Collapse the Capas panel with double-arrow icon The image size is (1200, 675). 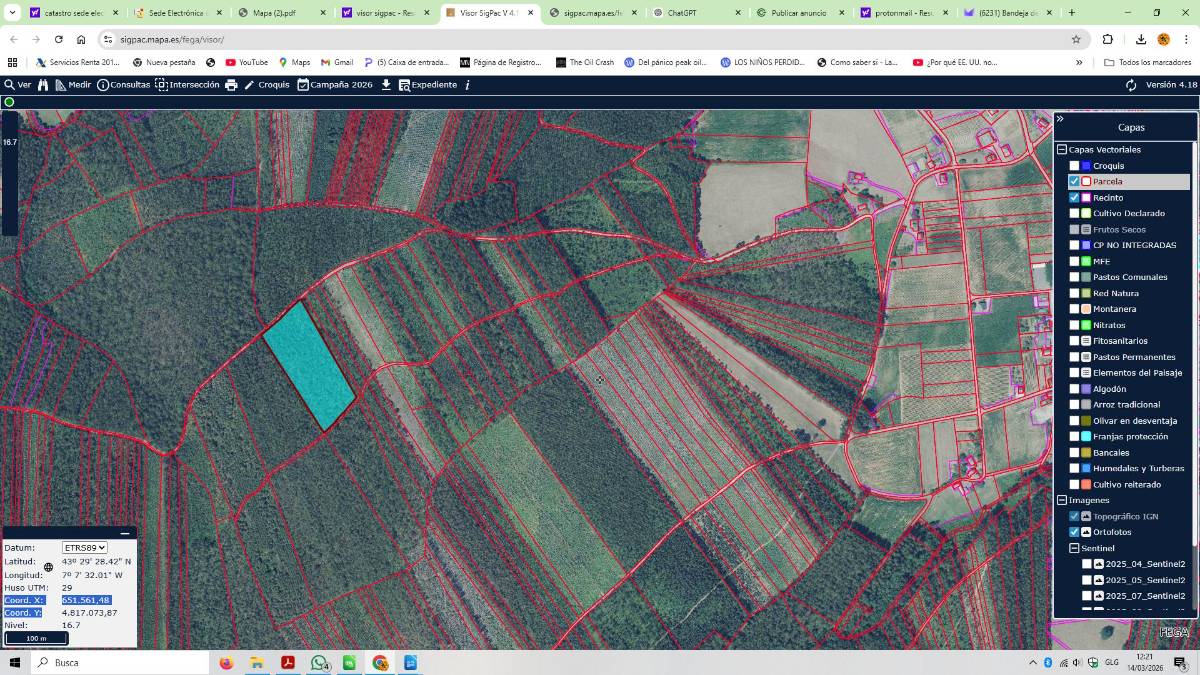[x=1060, y=119]
